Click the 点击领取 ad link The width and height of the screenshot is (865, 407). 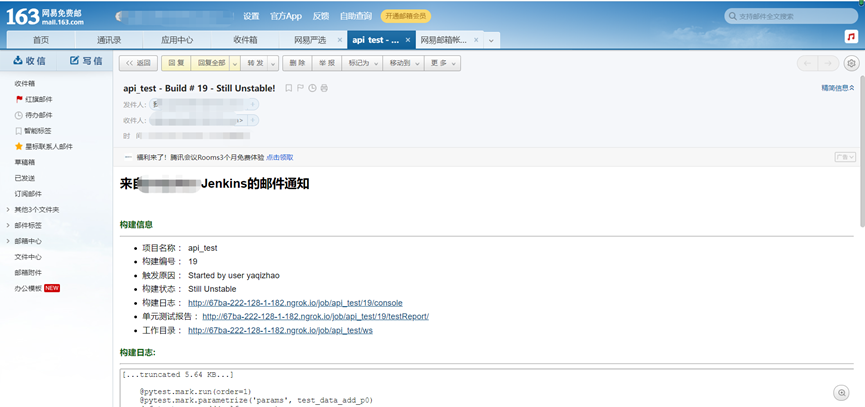[280, 157]
